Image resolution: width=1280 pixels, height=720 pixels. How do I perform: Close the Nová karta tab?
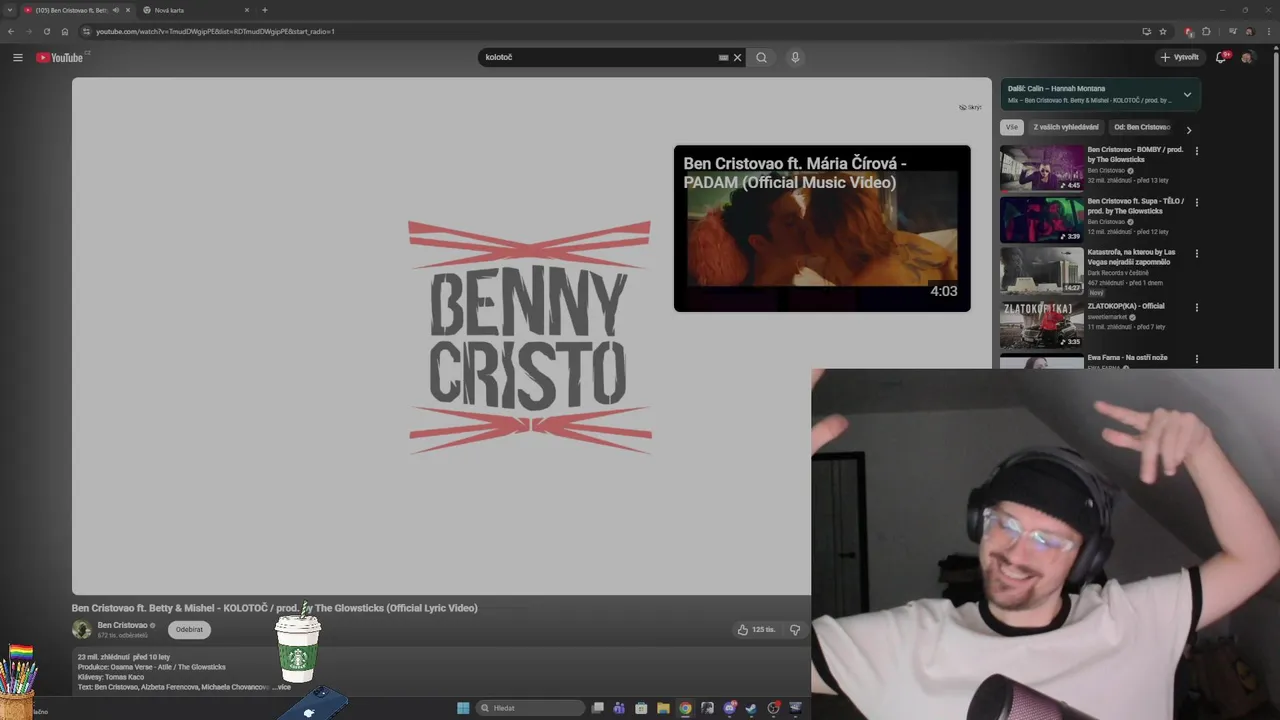click(x=246, y=10)
